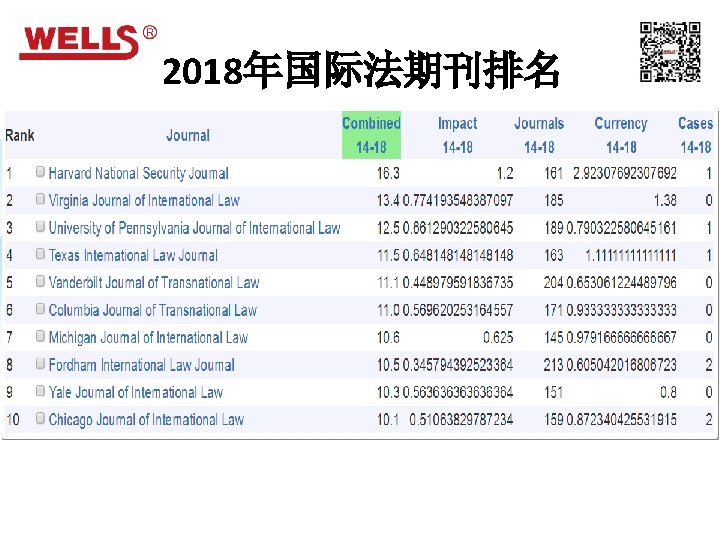
Task: Select combined score 11.0 in Columbia row
Action: (388, 310)
